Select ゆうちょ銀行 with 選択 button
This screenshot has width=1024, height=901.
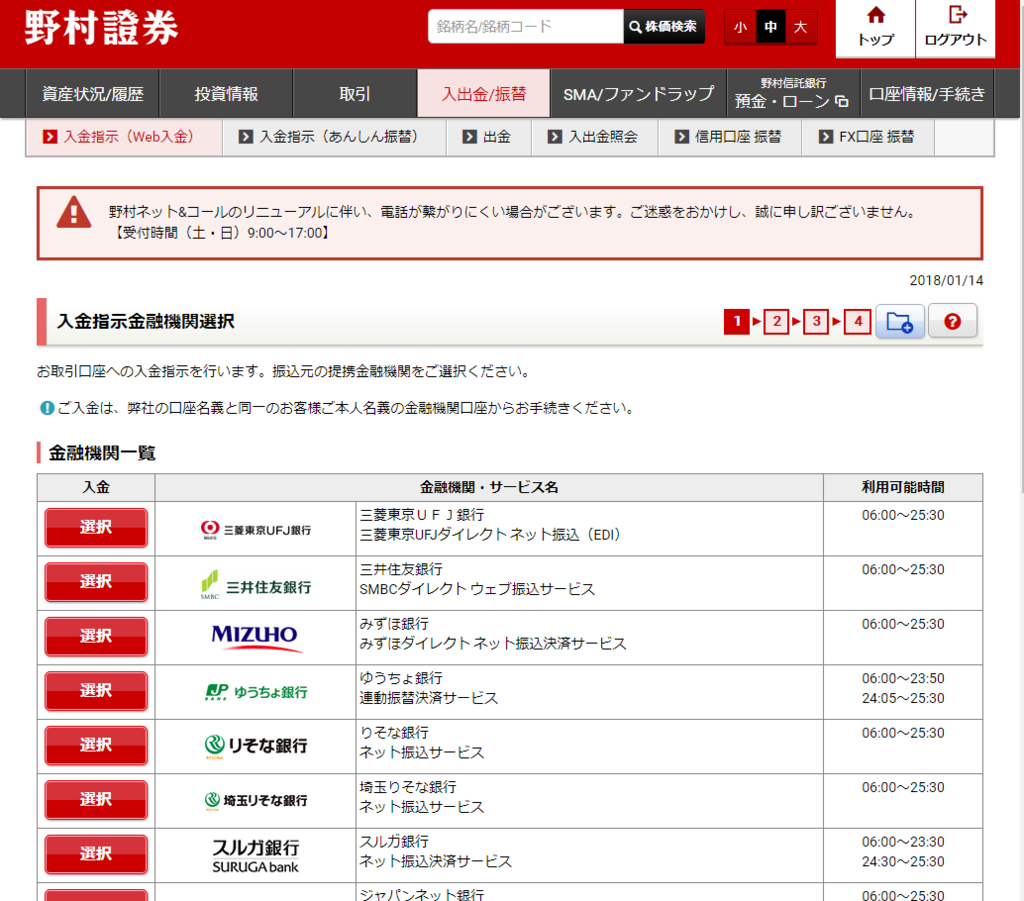96,691
